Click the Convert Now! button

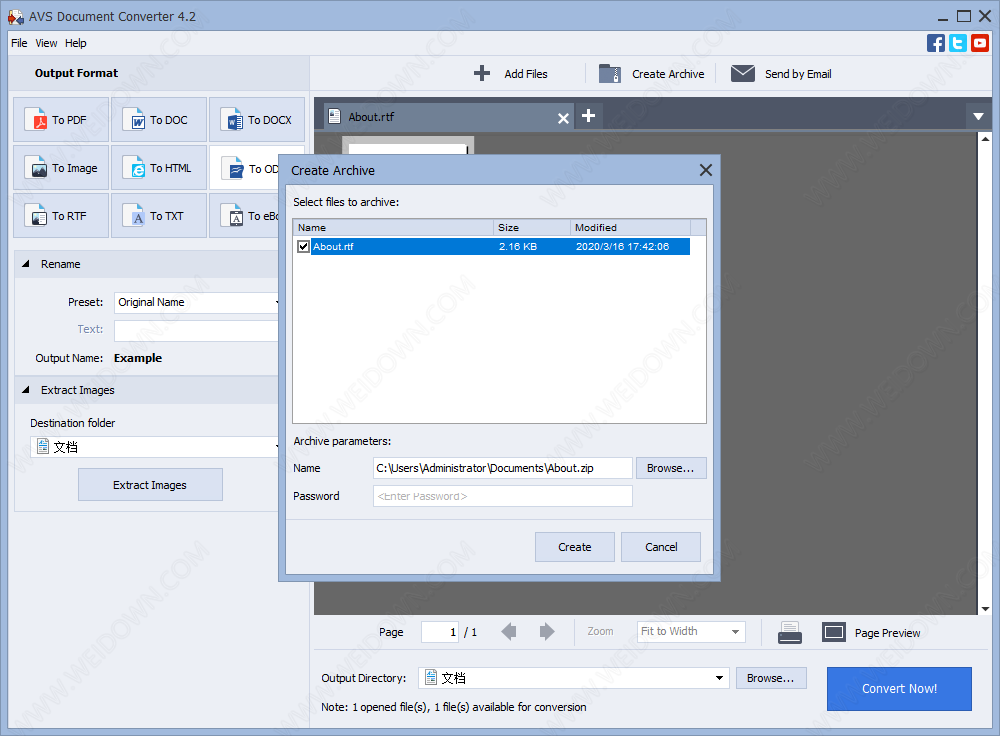[899, 688]
